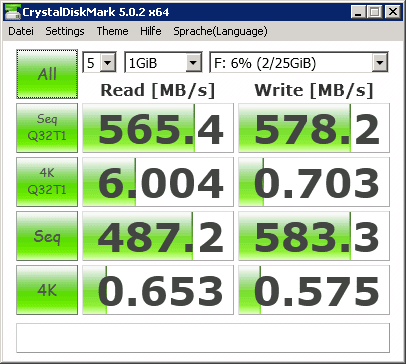
Task: Click the Seq Q32T1 write result 578.2
Action: click(x=314, y=128)
